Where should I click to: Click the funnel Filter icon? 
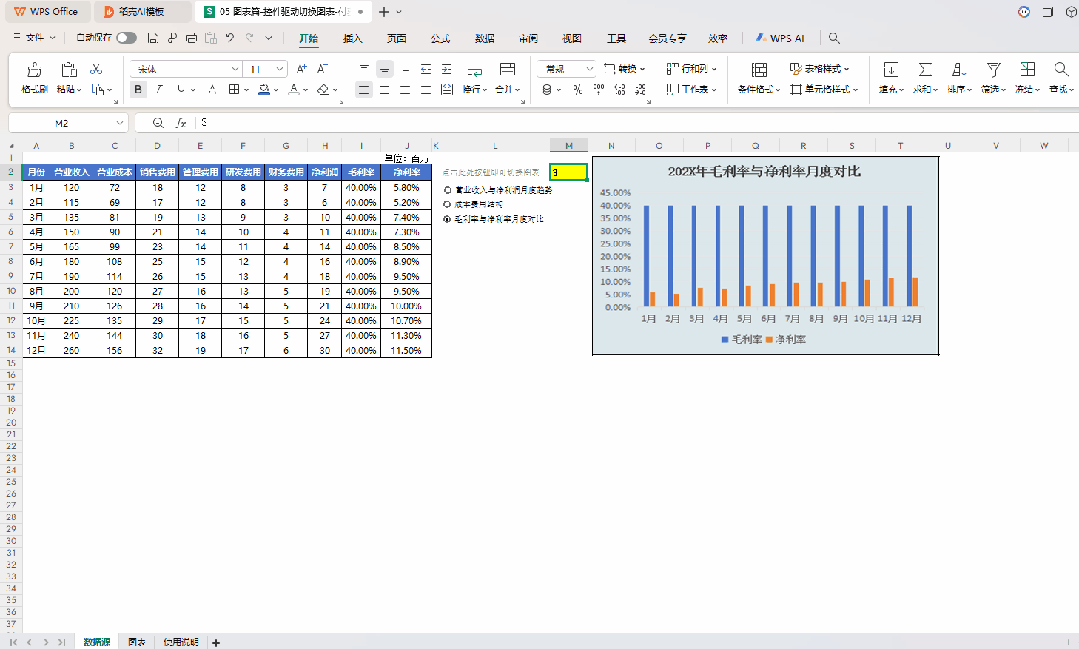tap(993, 70)
